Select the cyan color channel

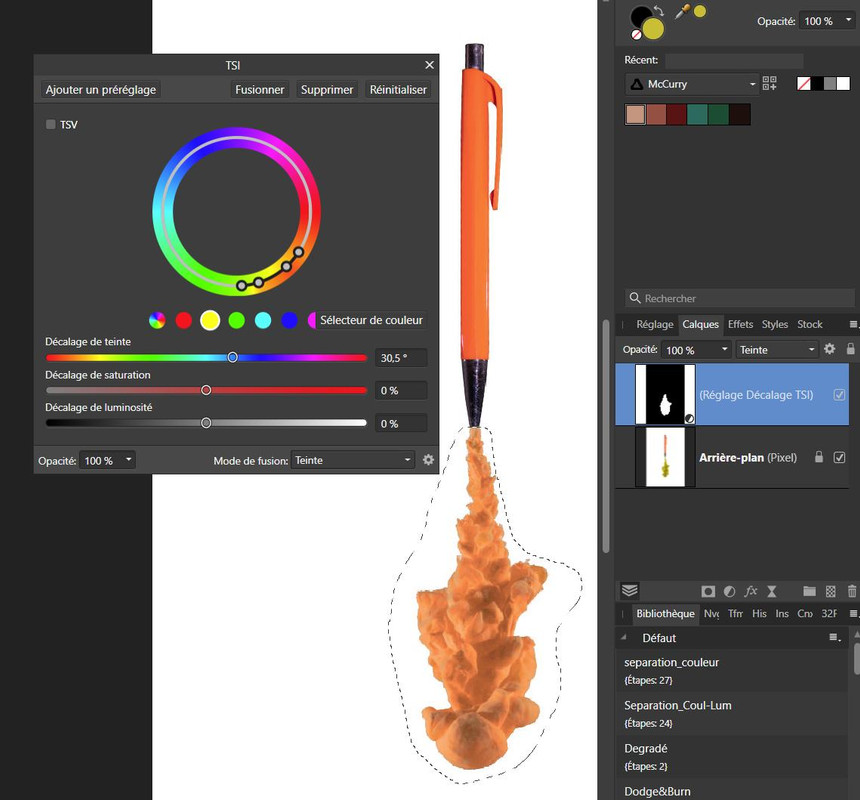(263, 320)
